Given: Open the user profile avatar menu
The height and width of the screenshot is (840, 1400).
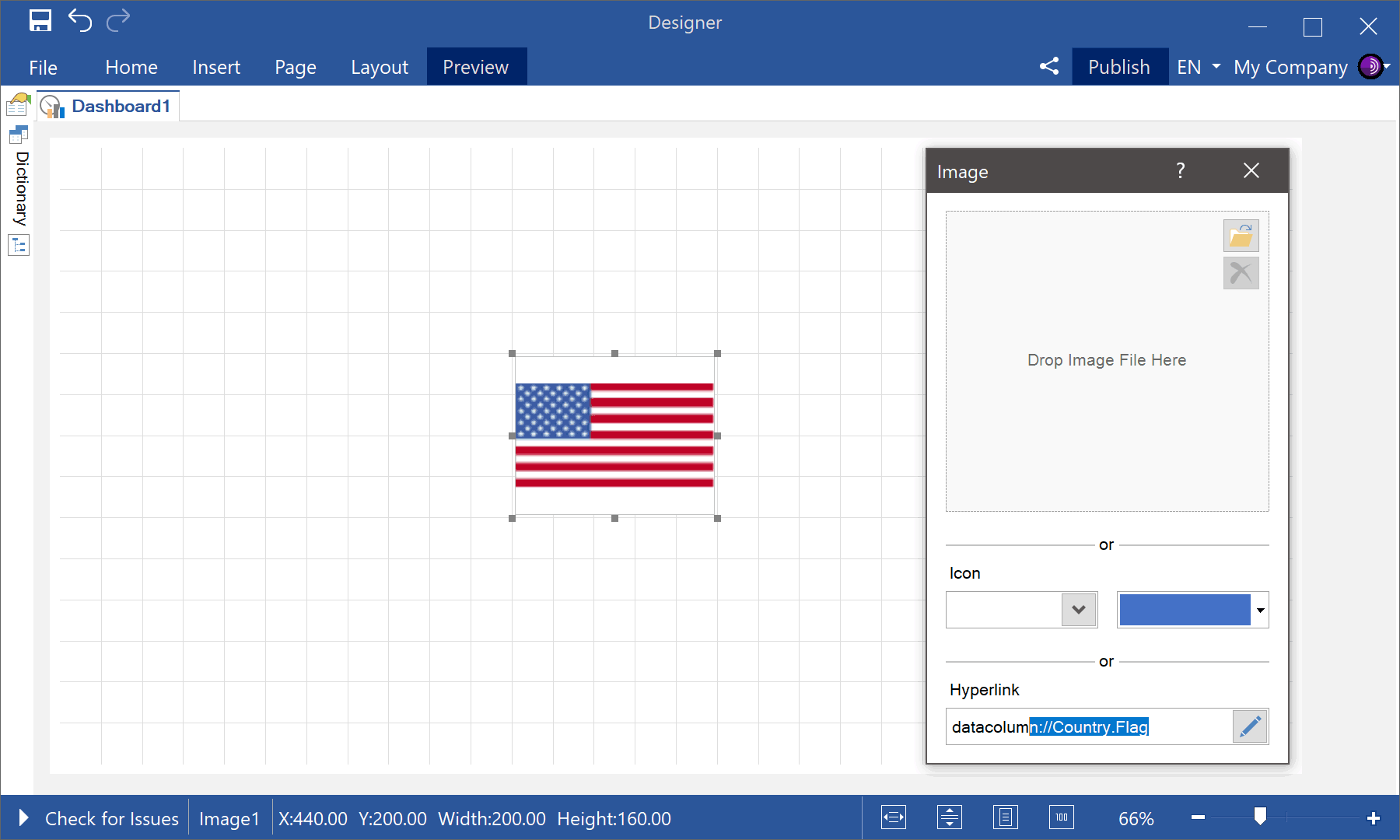Looking at the screenshot, I should pos(1370,67).
